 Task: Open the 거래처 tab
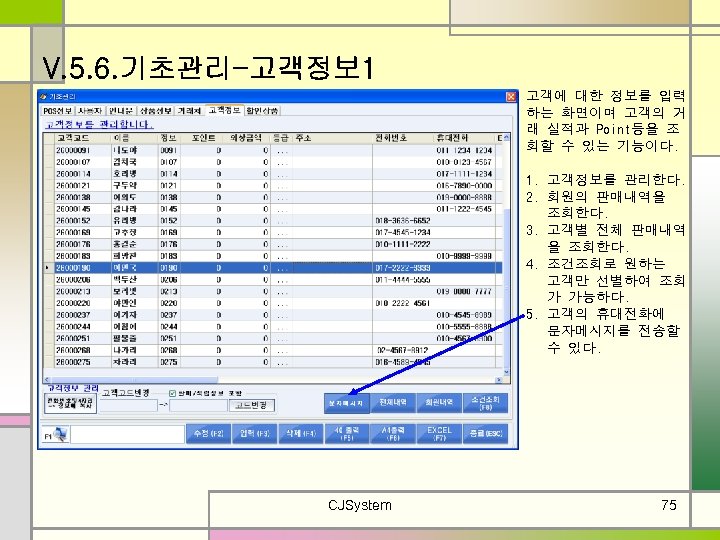point(189,111)
